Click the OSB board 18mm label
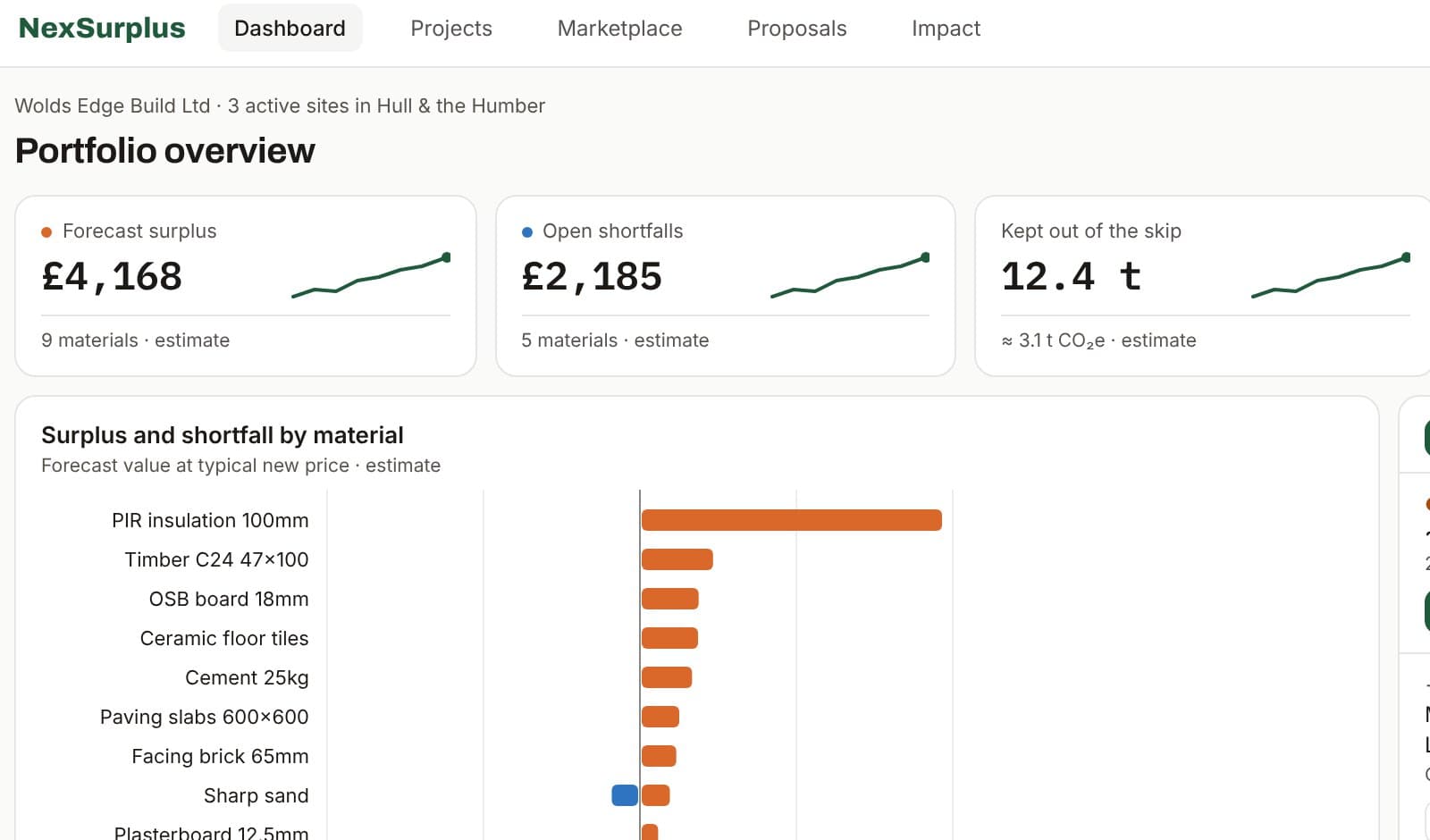This screenshot has width=1430, height=840. [229, 599]
